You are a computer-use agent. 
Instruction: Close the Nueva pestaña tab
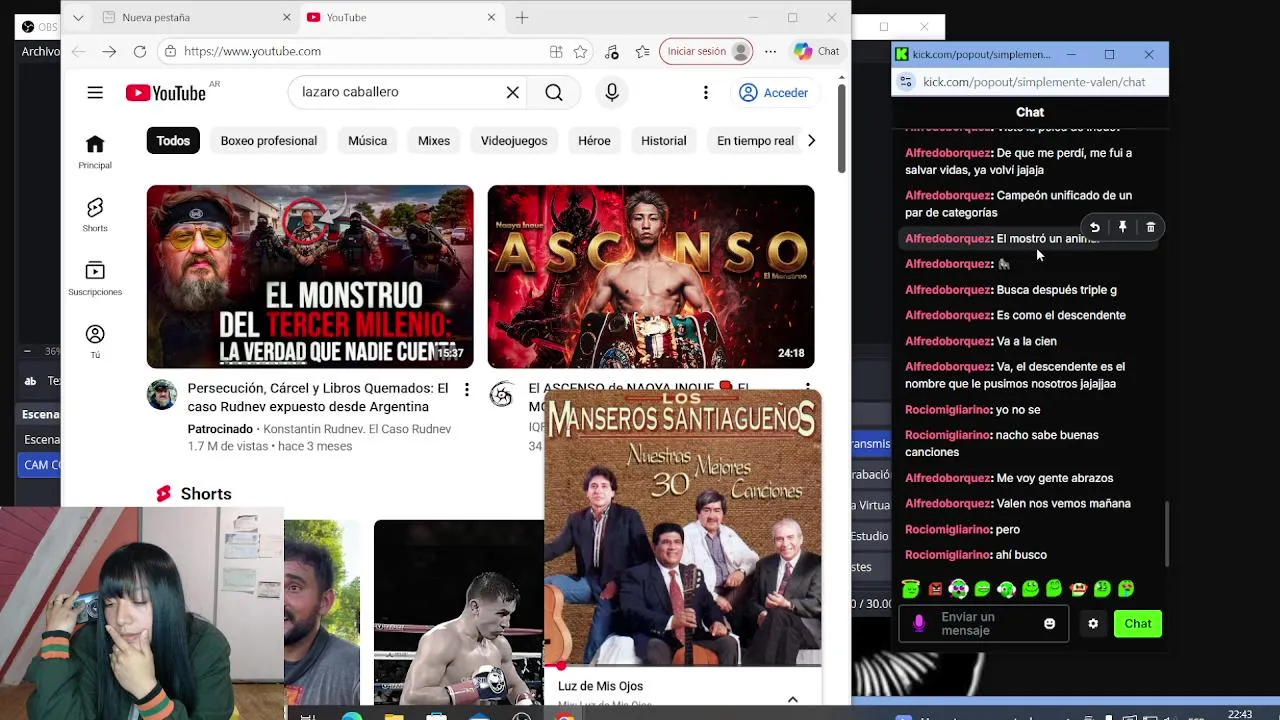[x=286, y=17]
